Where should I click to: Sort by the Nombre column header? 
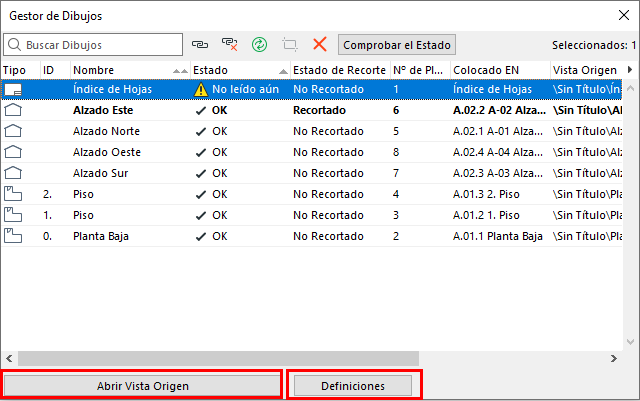click(130, 70)
